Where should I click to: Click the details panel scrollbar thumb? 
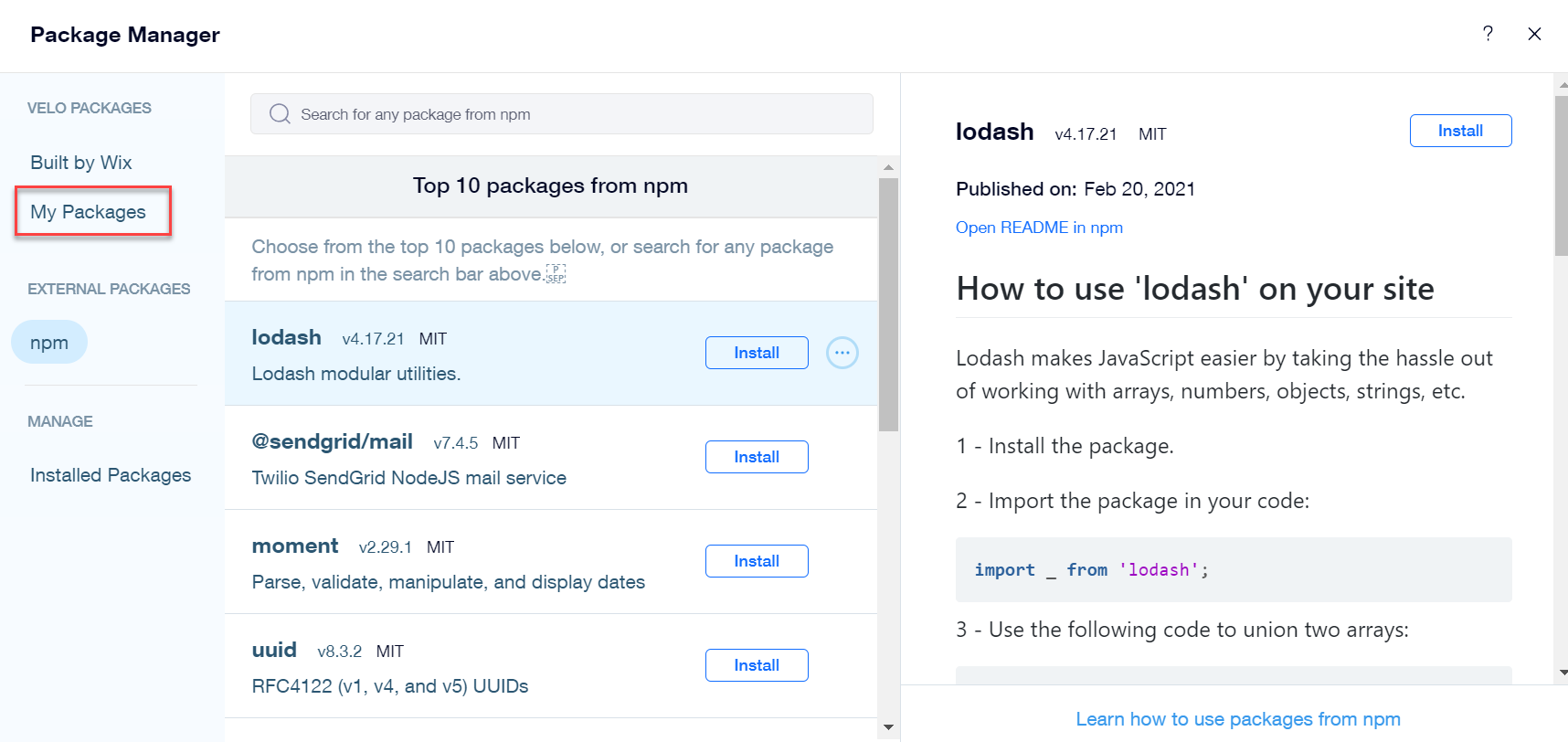tap(1561, 174)
